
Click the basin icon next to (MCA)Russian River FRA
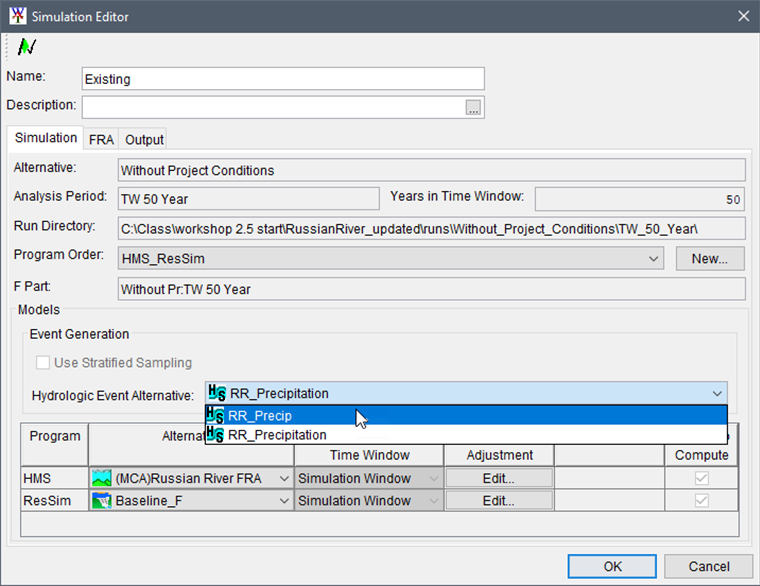pyautogui.click(x=102, y=478)
